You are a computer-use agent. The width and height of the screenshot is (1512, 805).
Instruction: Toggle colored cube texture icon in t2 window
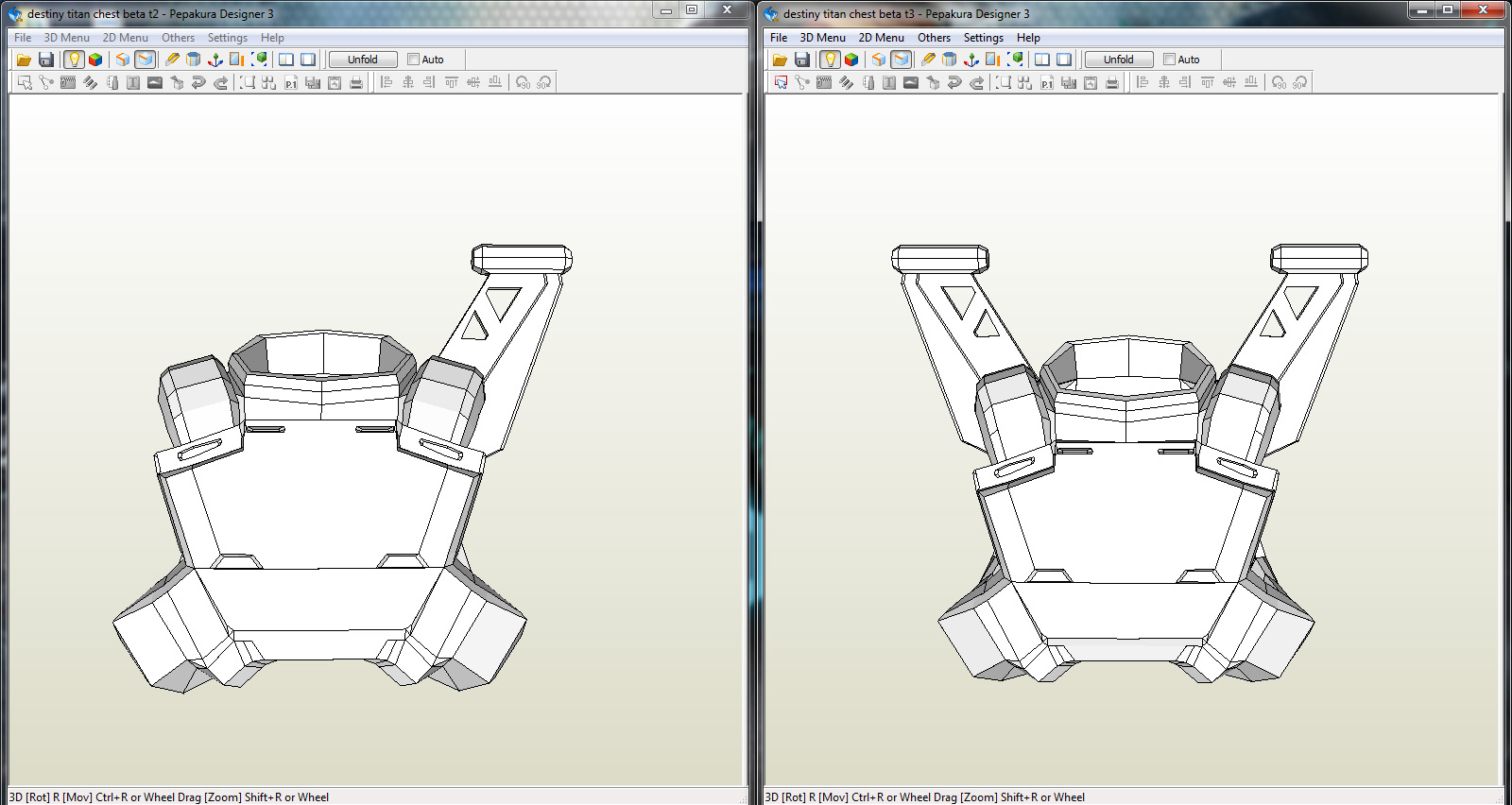[95, 60]
